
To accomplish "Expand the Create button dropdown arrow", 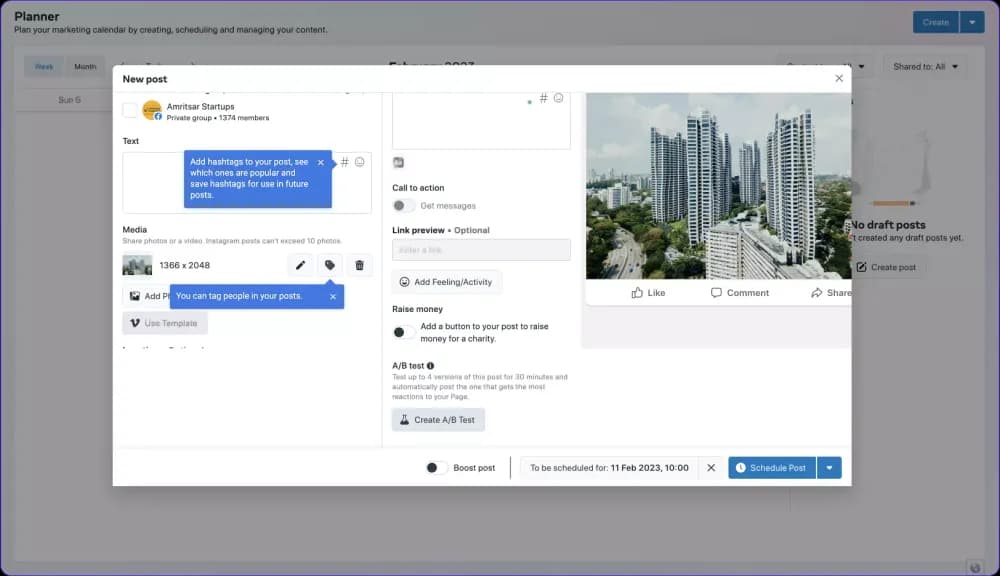I will (972, 22).
